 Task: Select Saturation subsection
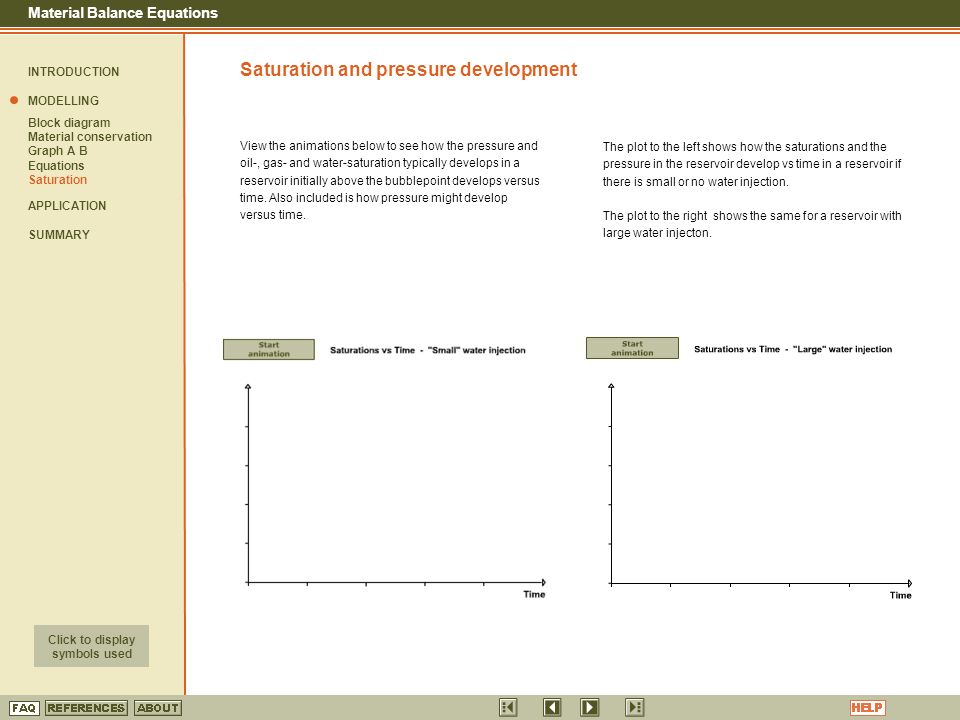pos(58,179)
